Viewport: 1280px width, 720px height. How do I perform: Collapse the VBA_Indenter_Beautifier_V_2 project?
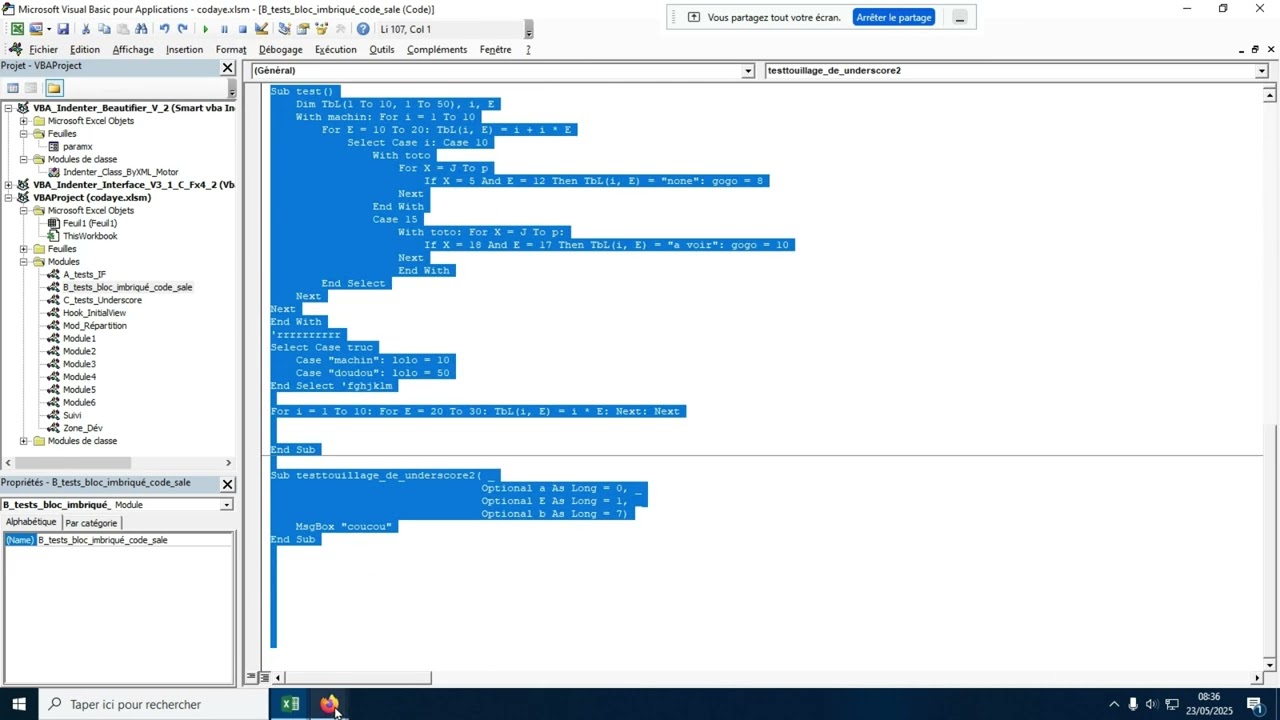click(9, 108)
